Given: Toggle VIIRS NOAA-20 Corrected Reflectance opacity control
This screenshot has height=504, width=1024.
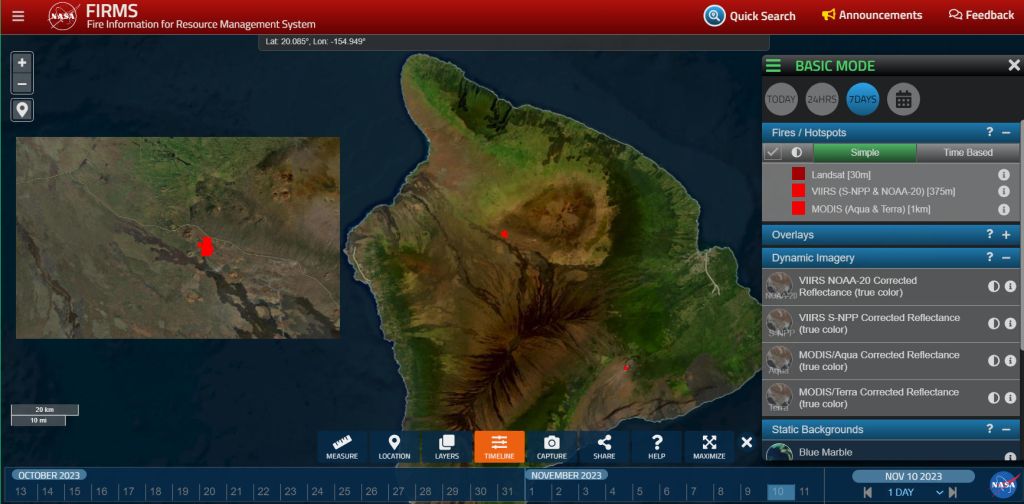Looking at the screenshot, I should (994, 286).
